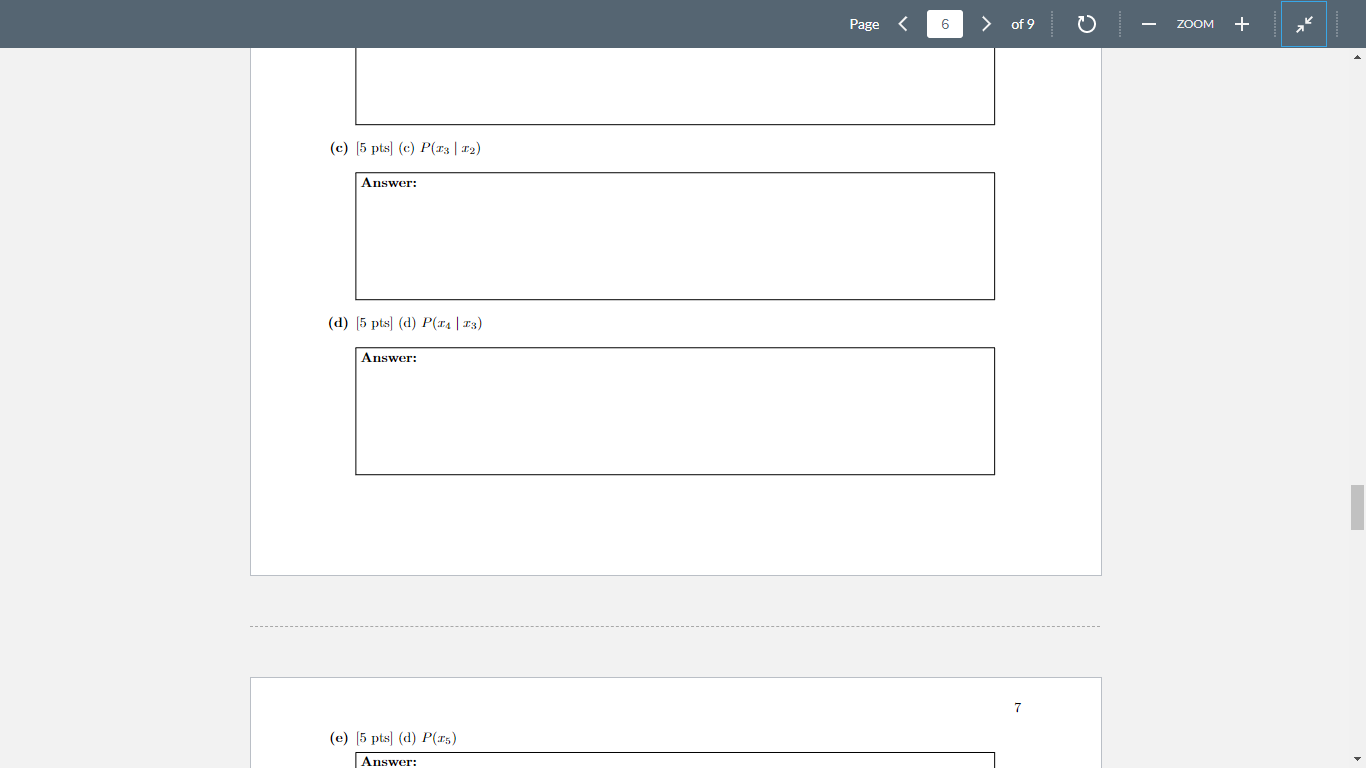This screenshot has width=1366, height=768.
Task: Click the answer box for question (d)
Action: 675,411
